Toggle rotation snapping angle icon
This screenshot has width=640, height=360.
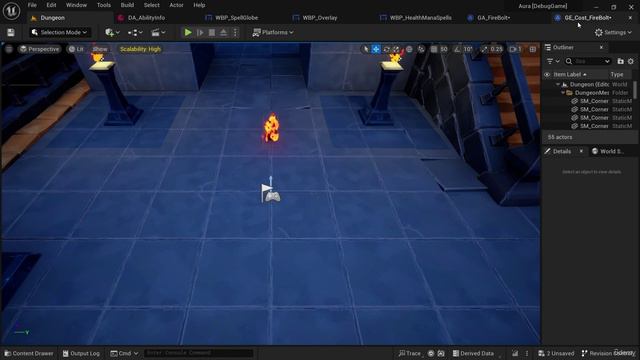[457, 49]
